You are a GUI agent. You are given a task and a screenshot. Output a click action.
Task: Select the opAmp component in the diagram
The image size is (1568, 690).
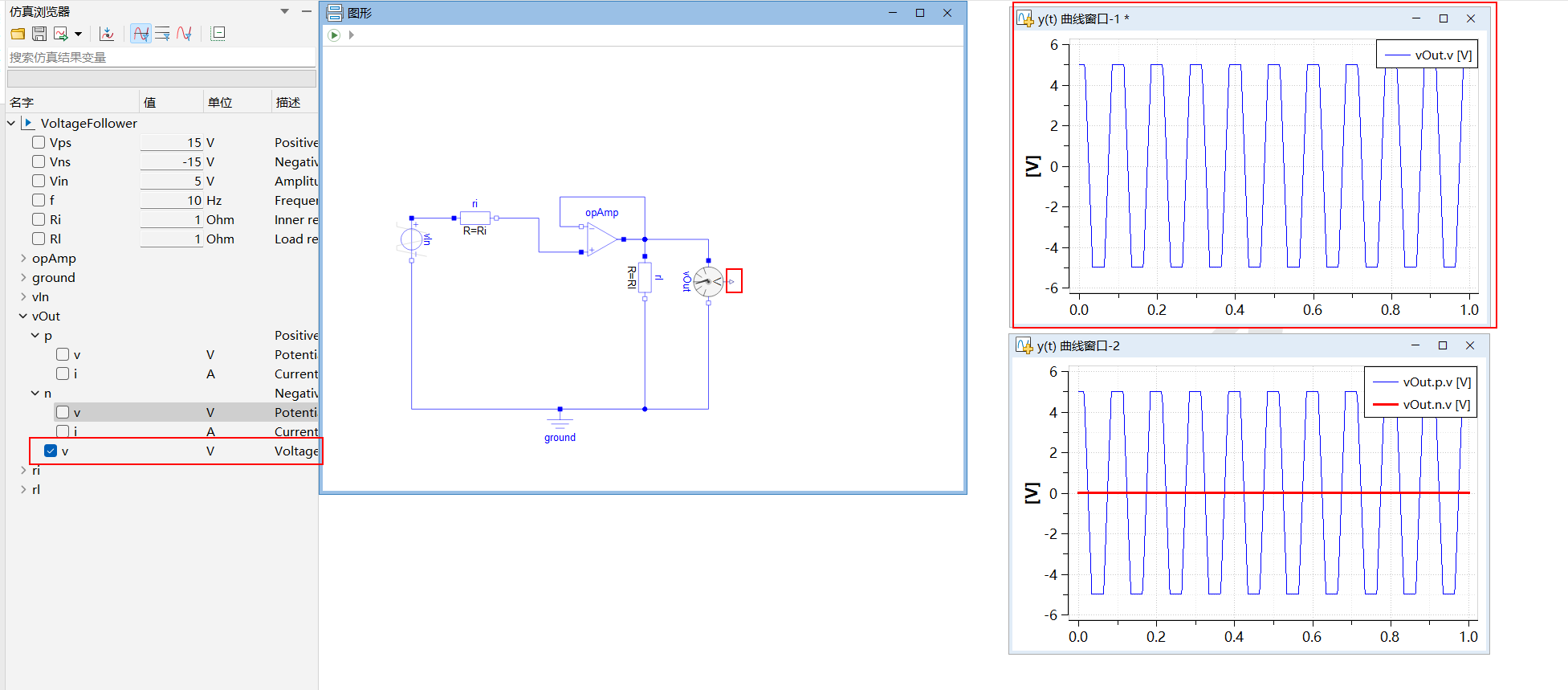[602, 239]
